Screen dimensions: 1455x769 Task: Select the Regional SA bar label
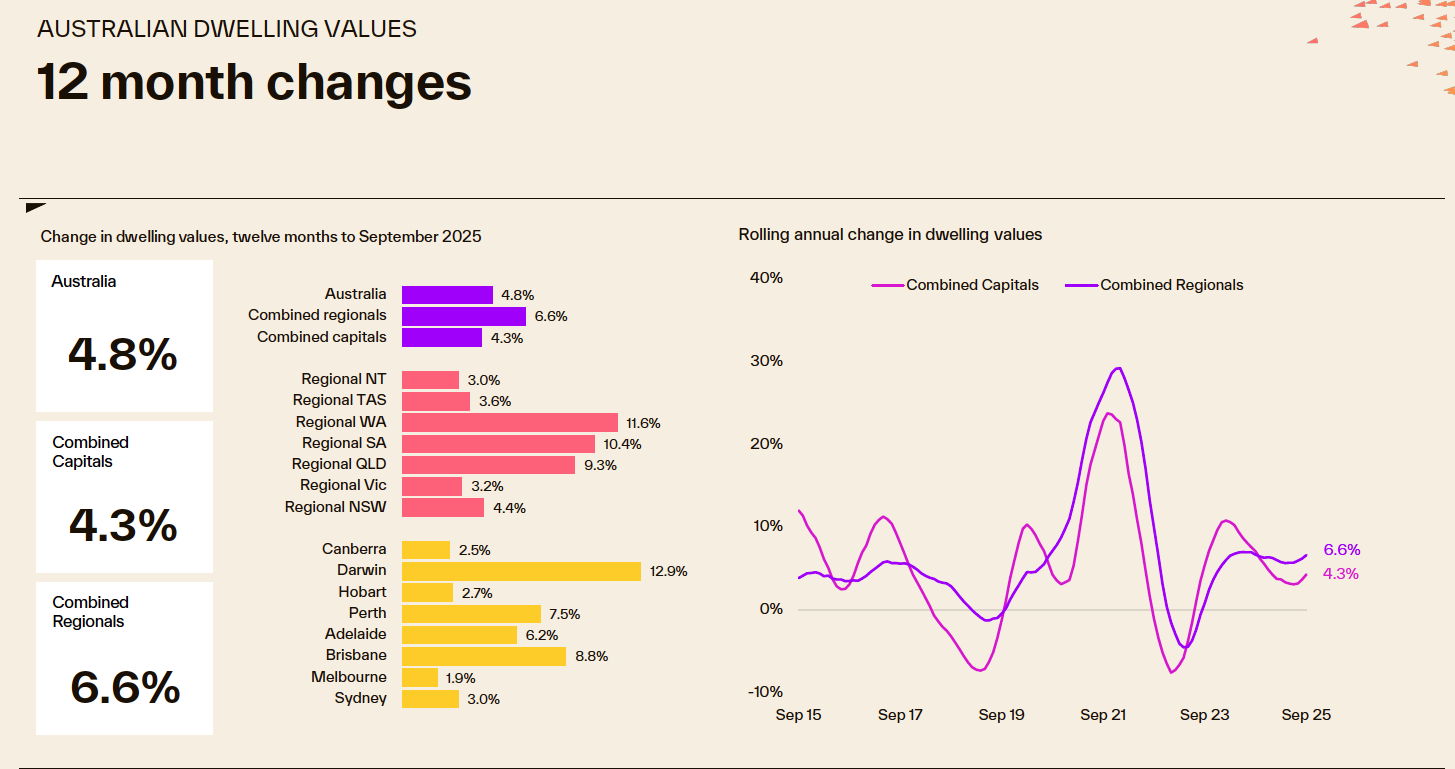pyautogui.click(x=344, y=443)
